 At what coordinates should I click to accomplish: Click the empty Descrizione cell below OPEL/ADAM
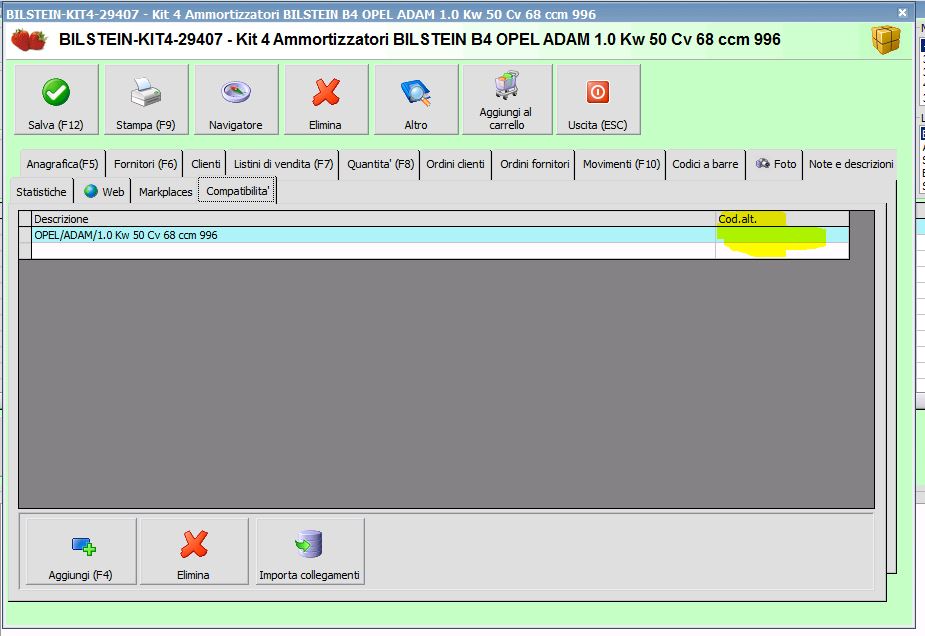(x=373, y=251)
